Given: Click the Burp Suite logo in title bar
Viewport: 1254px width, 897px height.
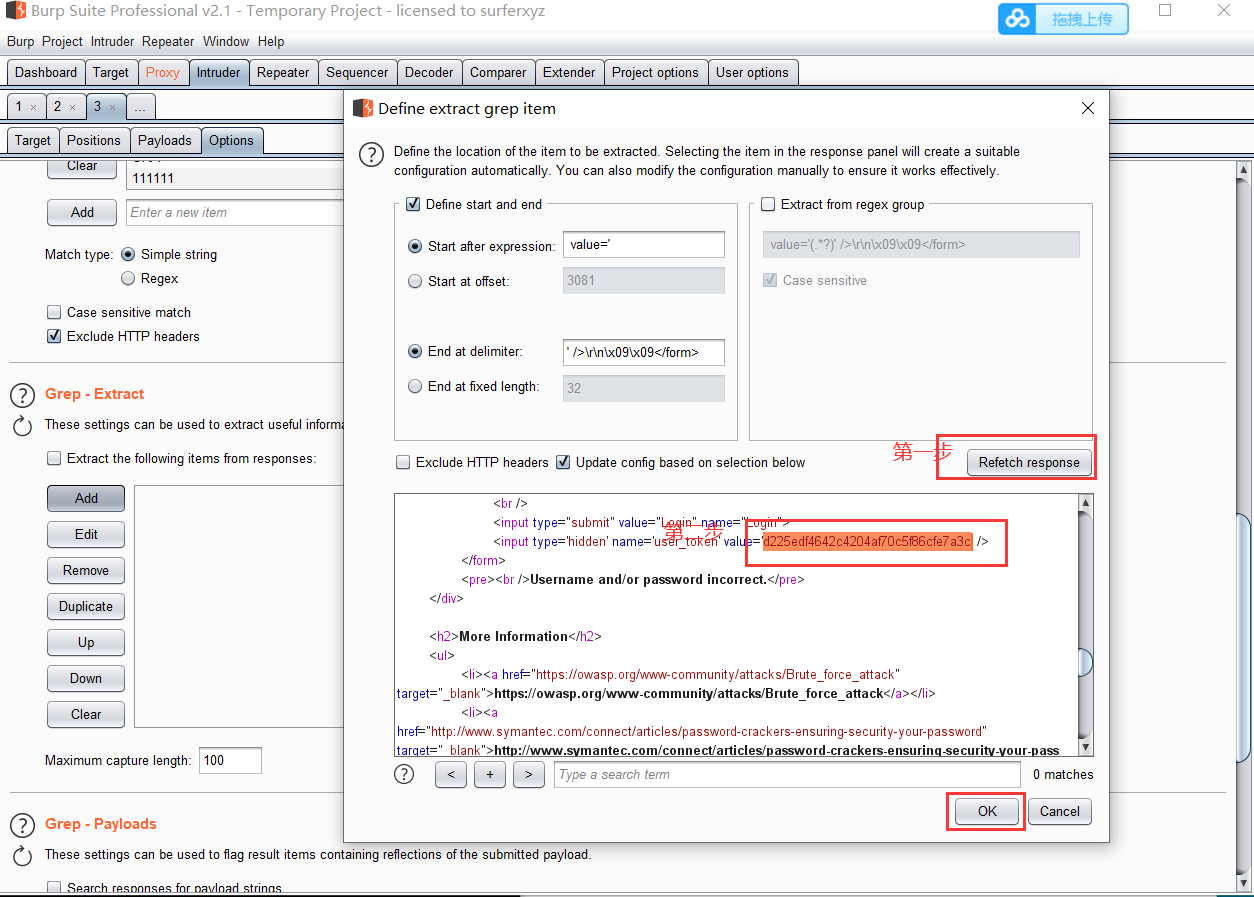Looking at the screenshot, I should click(14, 11).
